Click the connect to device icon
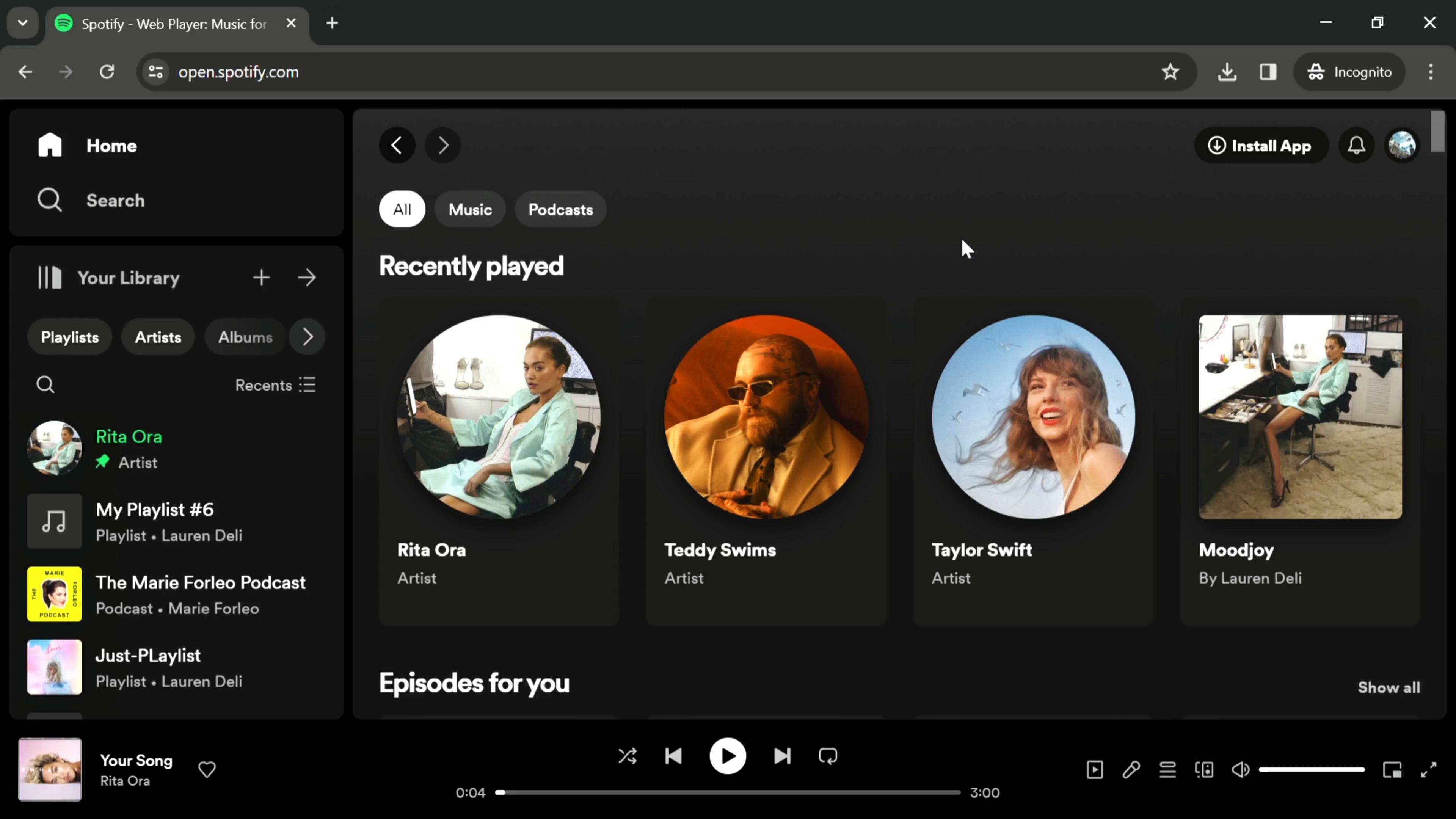The width and height of the screenshot is (1456, 819). tap(1203, 770)
